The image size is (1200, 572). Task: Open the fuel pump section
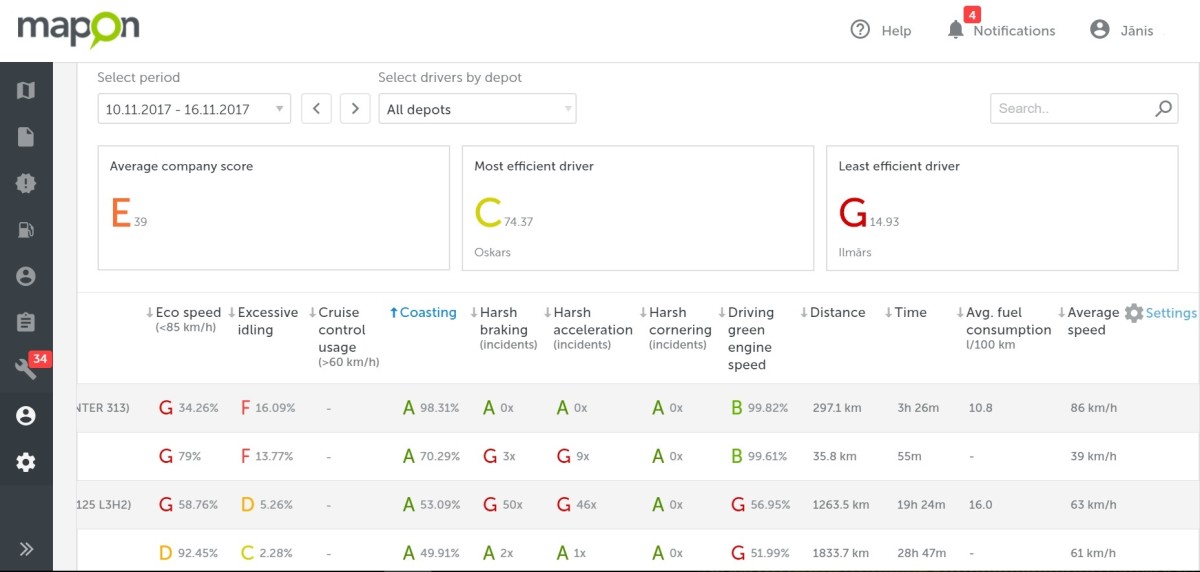pyautogui.click(x=26, y=230)
